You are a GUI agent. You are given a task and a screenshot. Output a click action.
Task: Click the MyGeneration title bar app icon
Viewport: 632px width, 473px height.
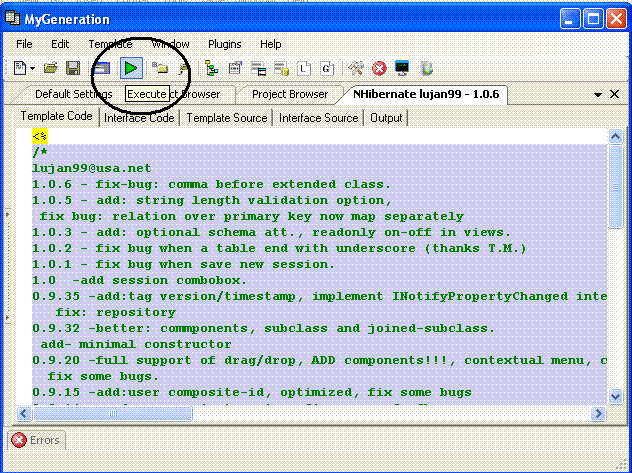click(12, 18)
